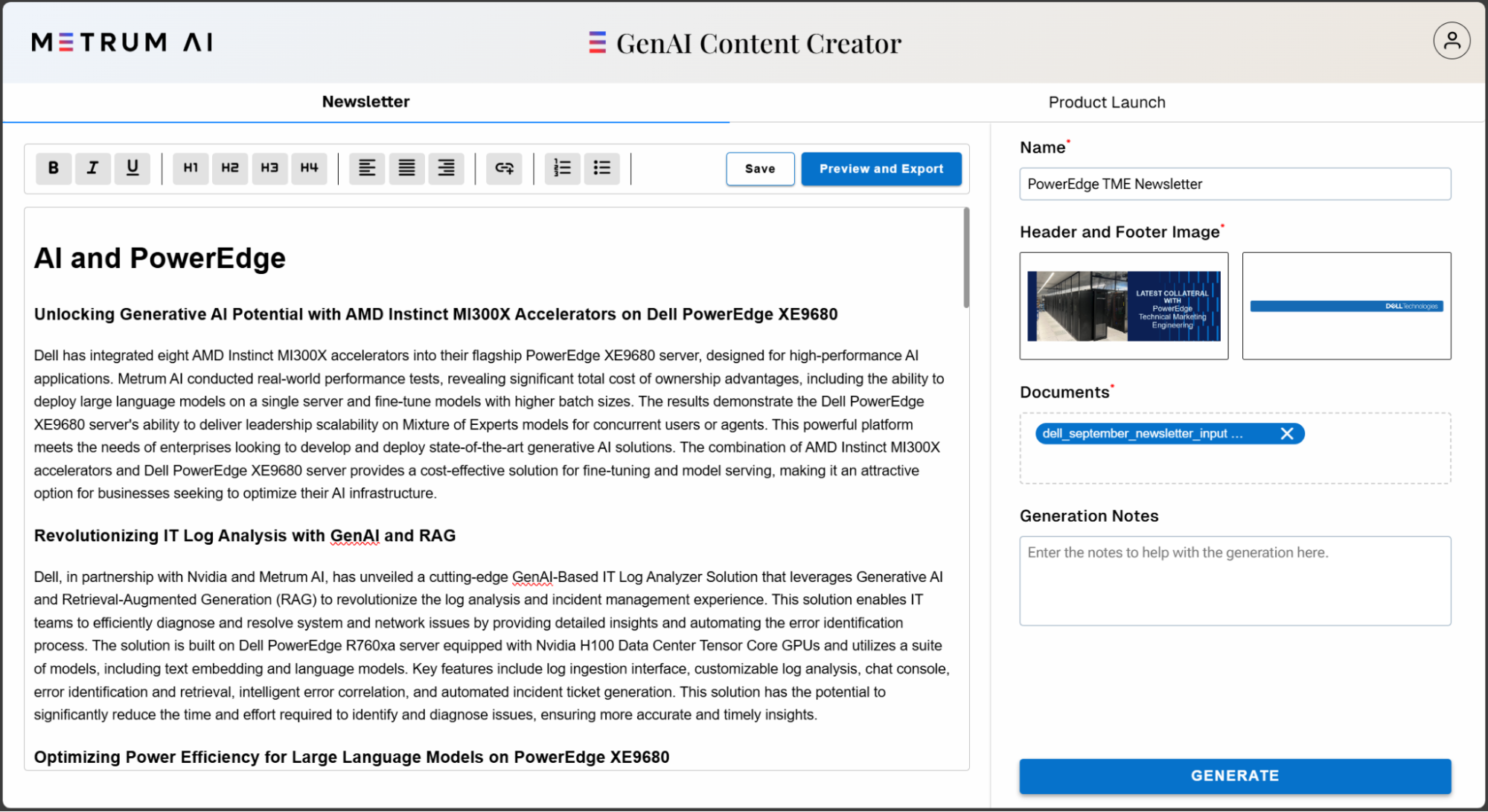
Task: Click the 'Header and Footer Image' label
Action: pyautogui.click(x=1120, y=232)
